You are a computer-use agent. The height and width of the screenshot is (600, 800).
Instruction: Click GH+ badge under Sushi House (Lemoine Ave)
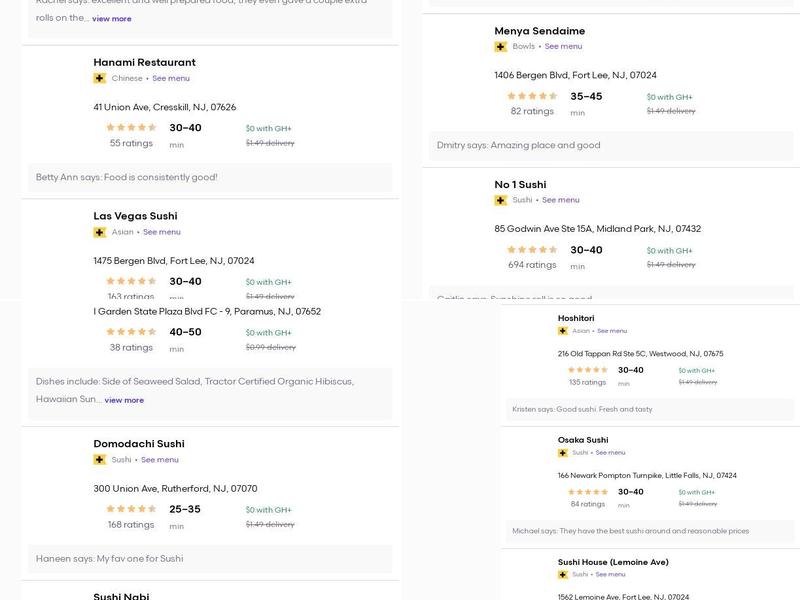[563, 575]
